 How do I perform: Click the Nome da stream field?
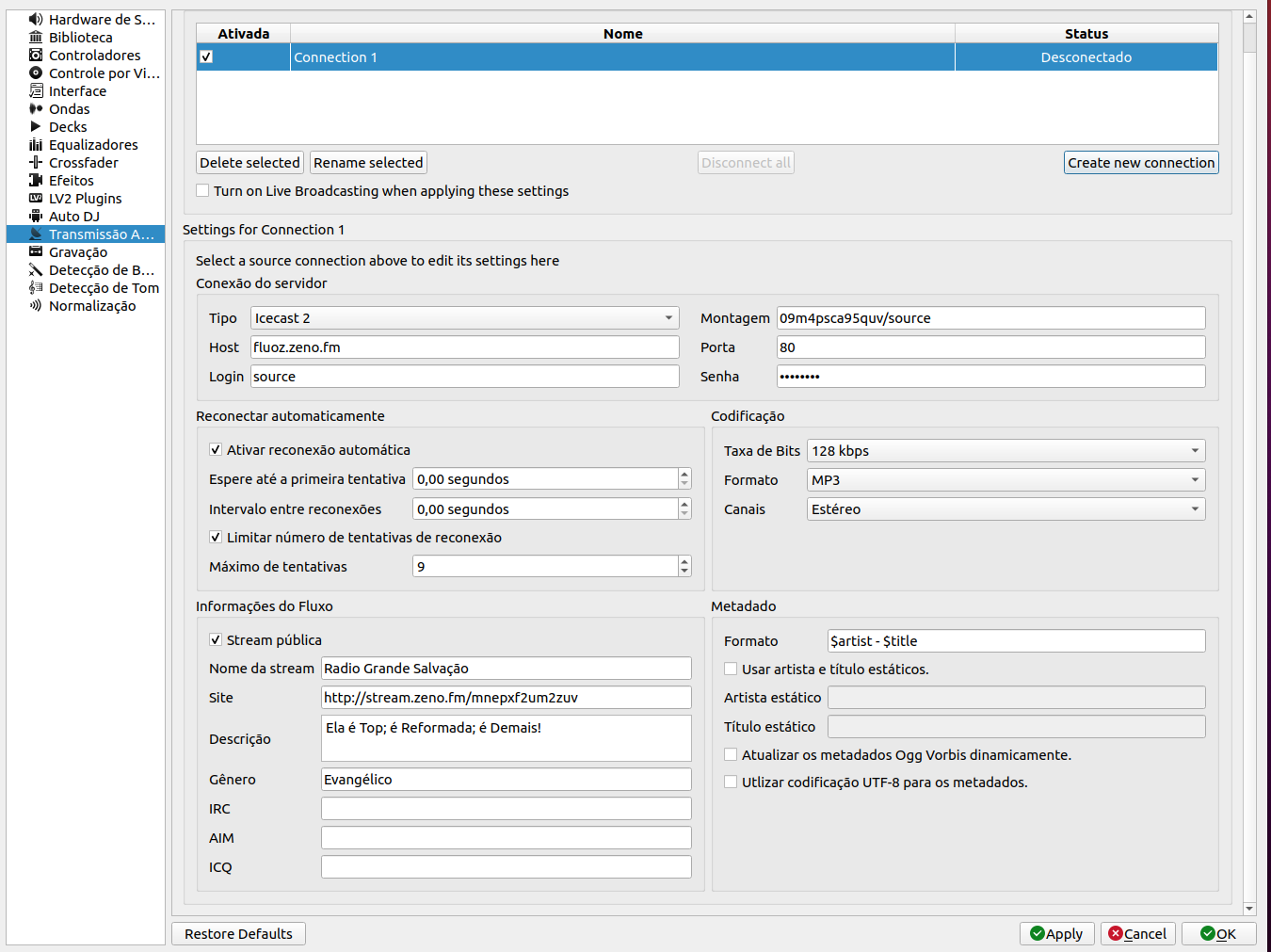point(507,669)
